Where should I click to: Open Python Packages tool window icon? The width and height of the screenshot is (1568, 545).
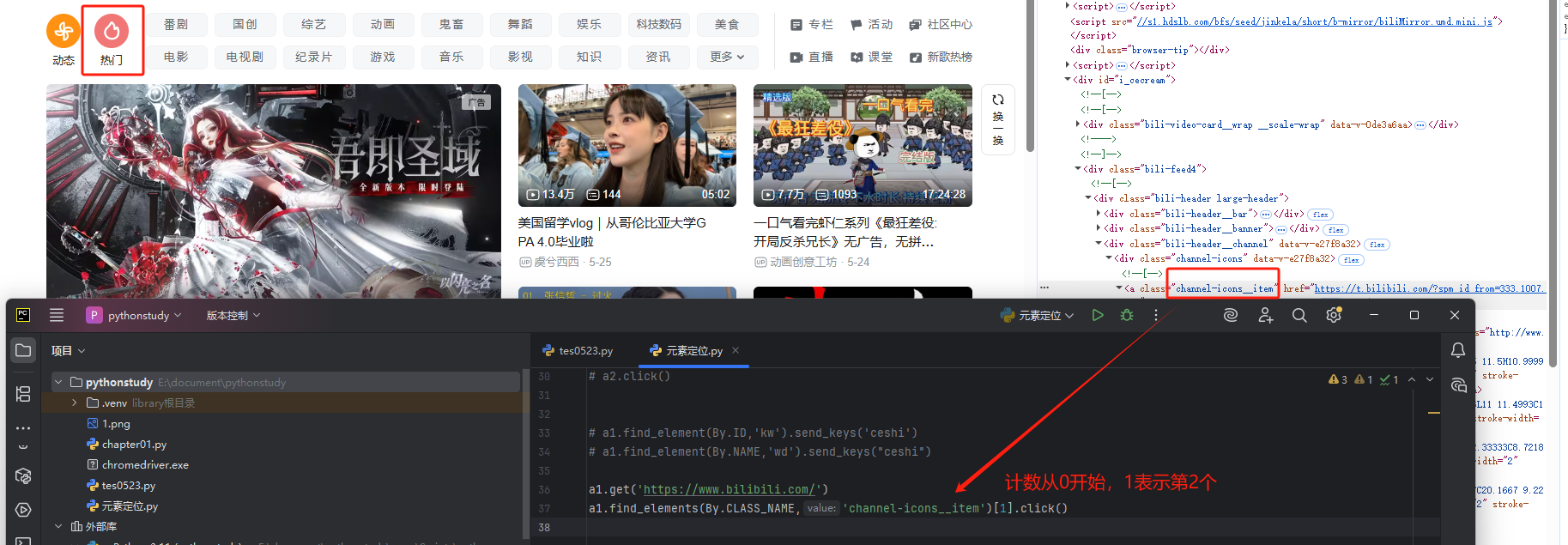[23, 476]
